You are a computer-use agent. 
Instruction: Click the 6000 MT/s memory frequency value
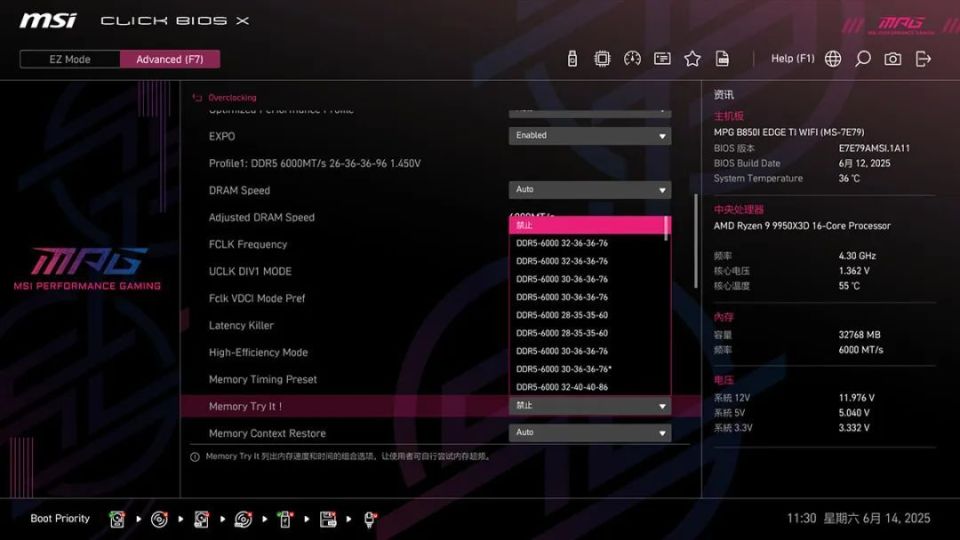coord(861,350)
